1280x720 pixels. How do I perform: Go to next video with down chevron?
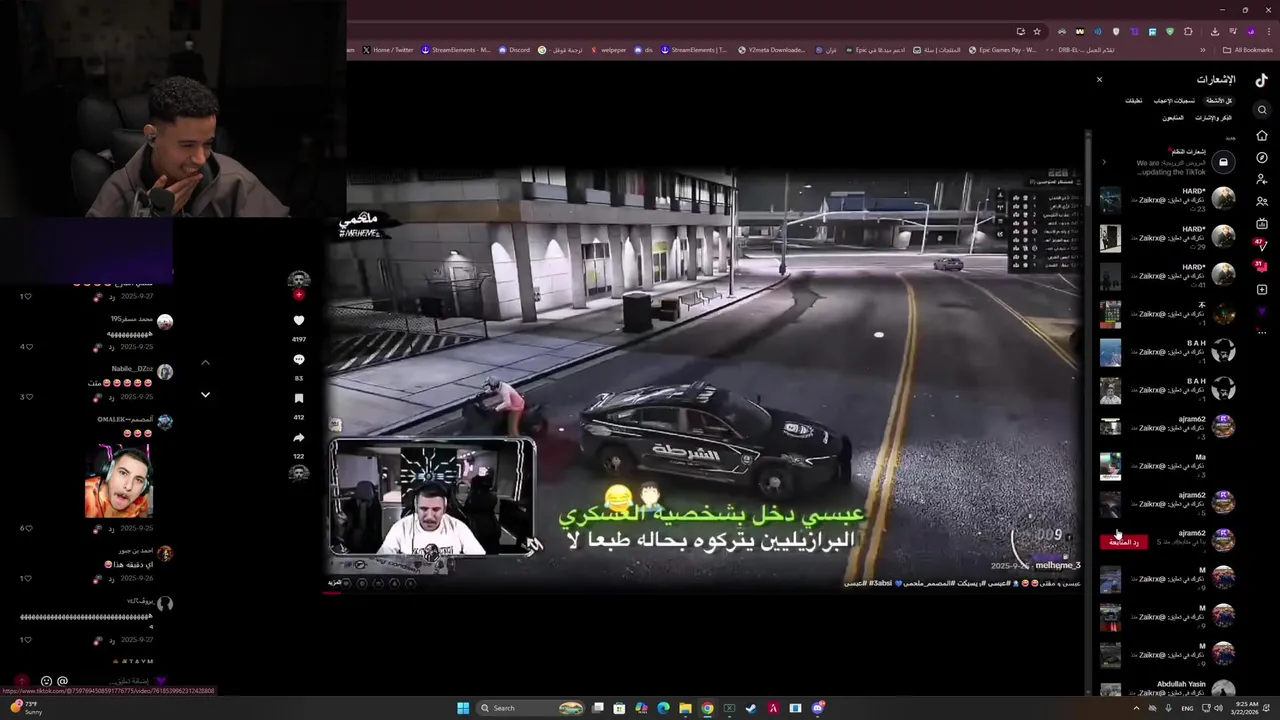point(205,395)
